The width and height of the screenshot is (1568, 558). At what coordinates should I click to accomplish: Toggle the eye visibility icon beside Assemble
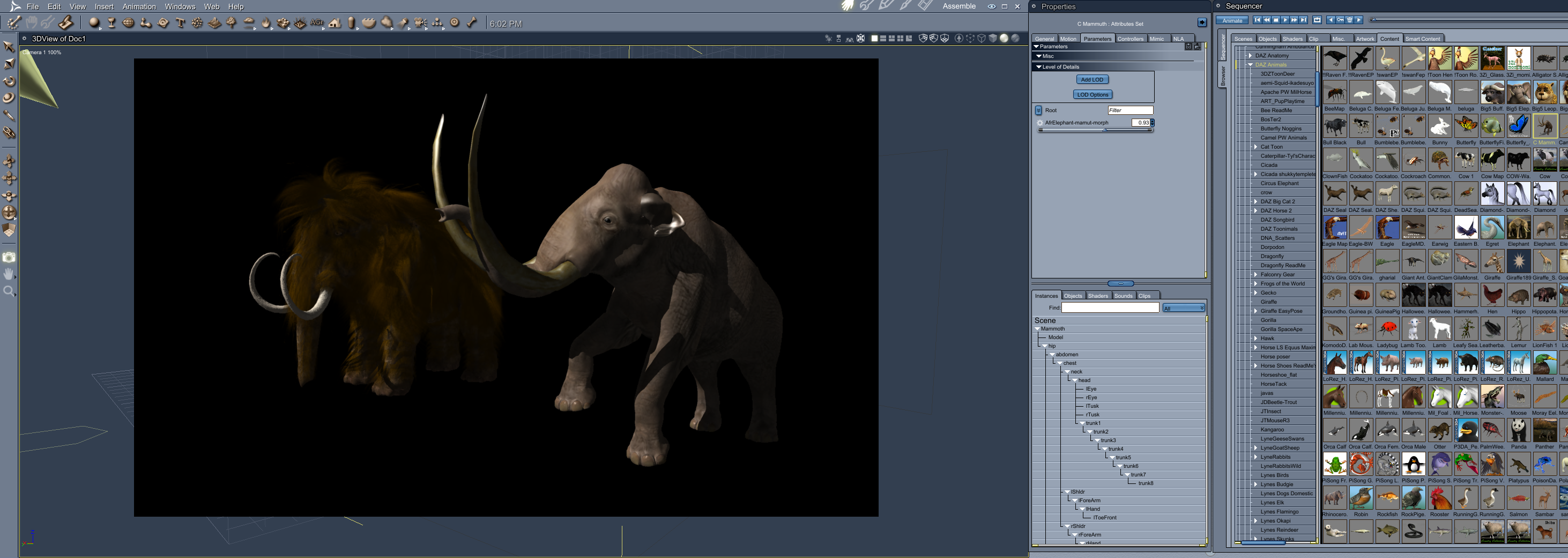click(x=992, y=6)
